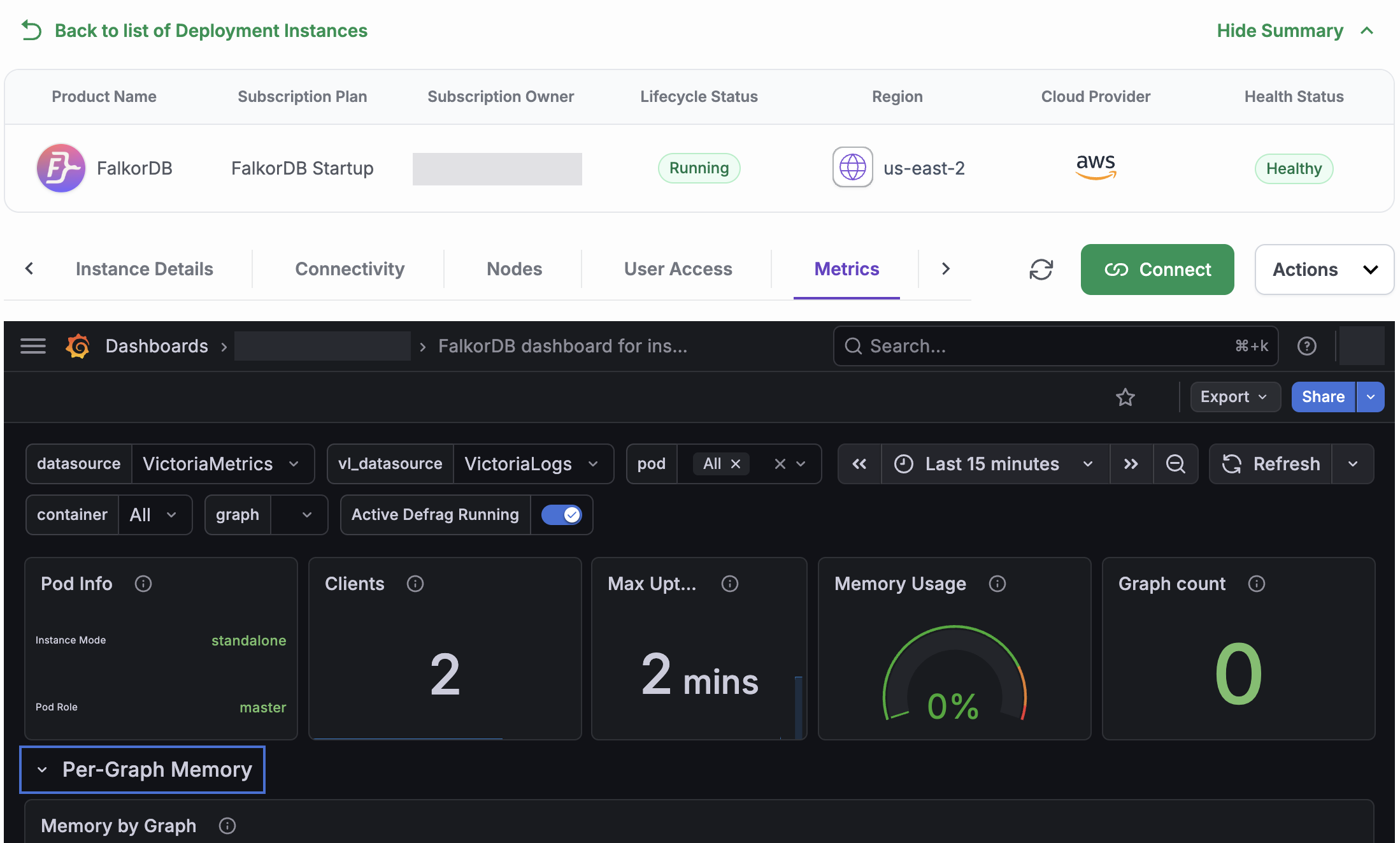The height and width of the screenshot is (843, 1400).
Task: Go back to list of Deployment Instances
Action: pos(194,31)
